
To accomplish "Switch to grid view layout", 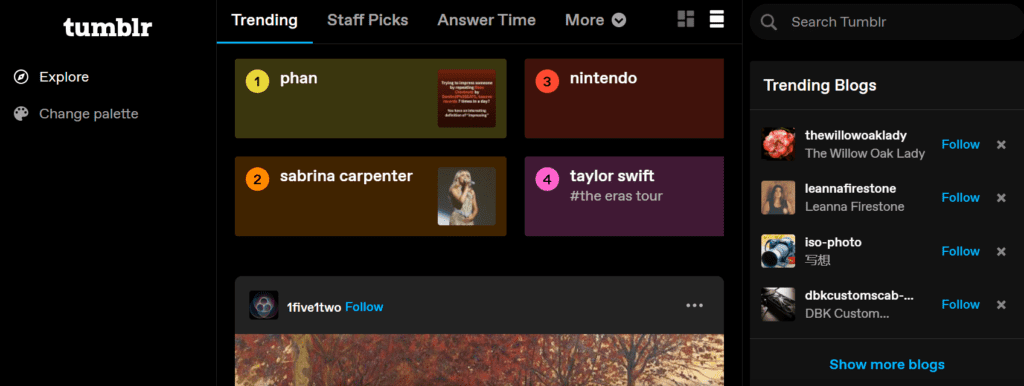I will pos(686,20).
